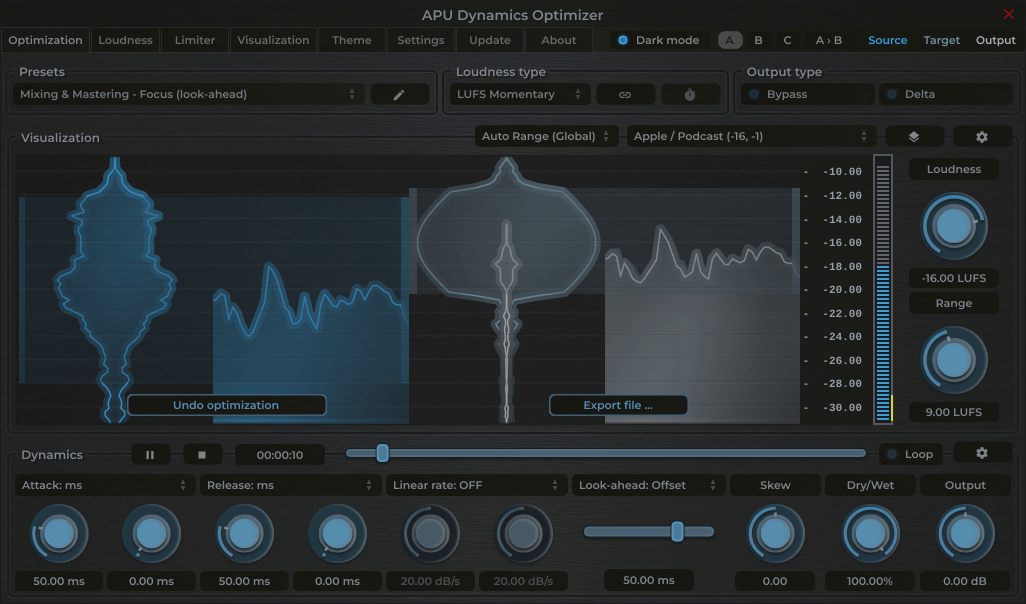Switch to the Limiter tab
This screenshot has width=1026, height=604.
(x=194, y=40)
